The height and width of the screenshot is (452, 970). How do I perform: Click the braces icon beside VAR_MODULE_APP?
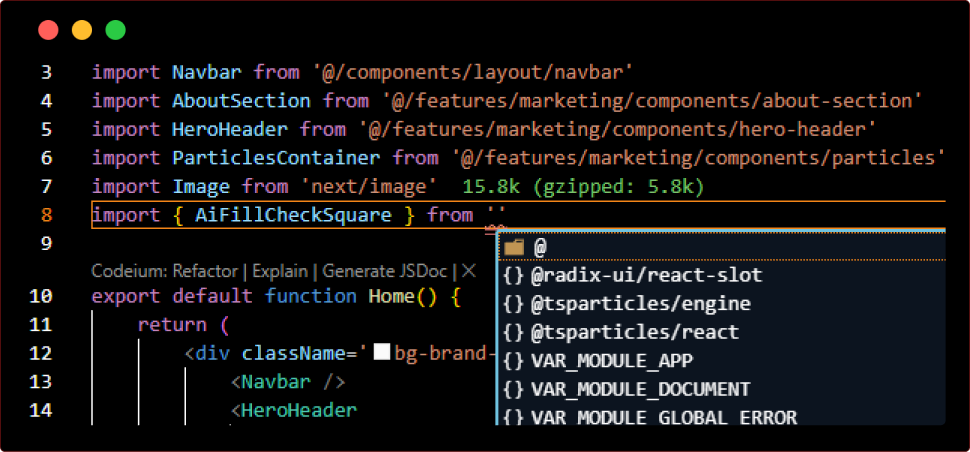click(514, 360)
